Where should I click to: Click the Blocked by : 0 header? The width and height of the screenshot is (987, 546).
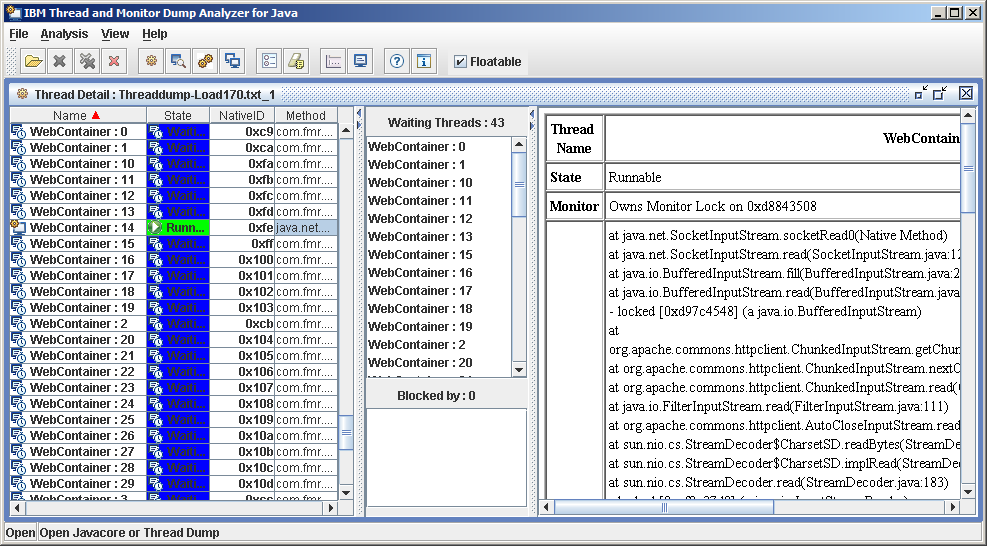pyautogui.click(x=436, y=395)
